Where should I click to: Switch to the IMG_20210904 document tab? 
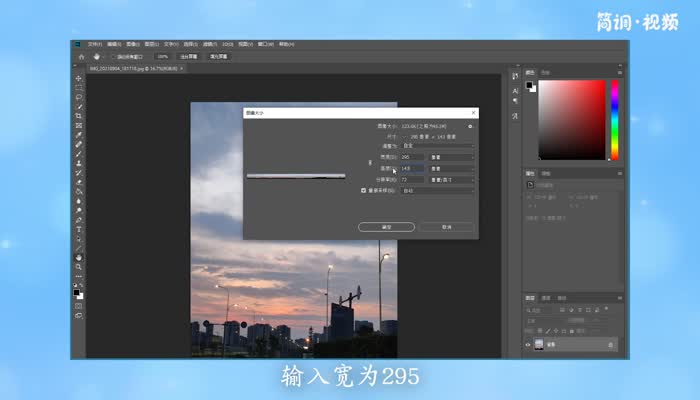[130, 69]
